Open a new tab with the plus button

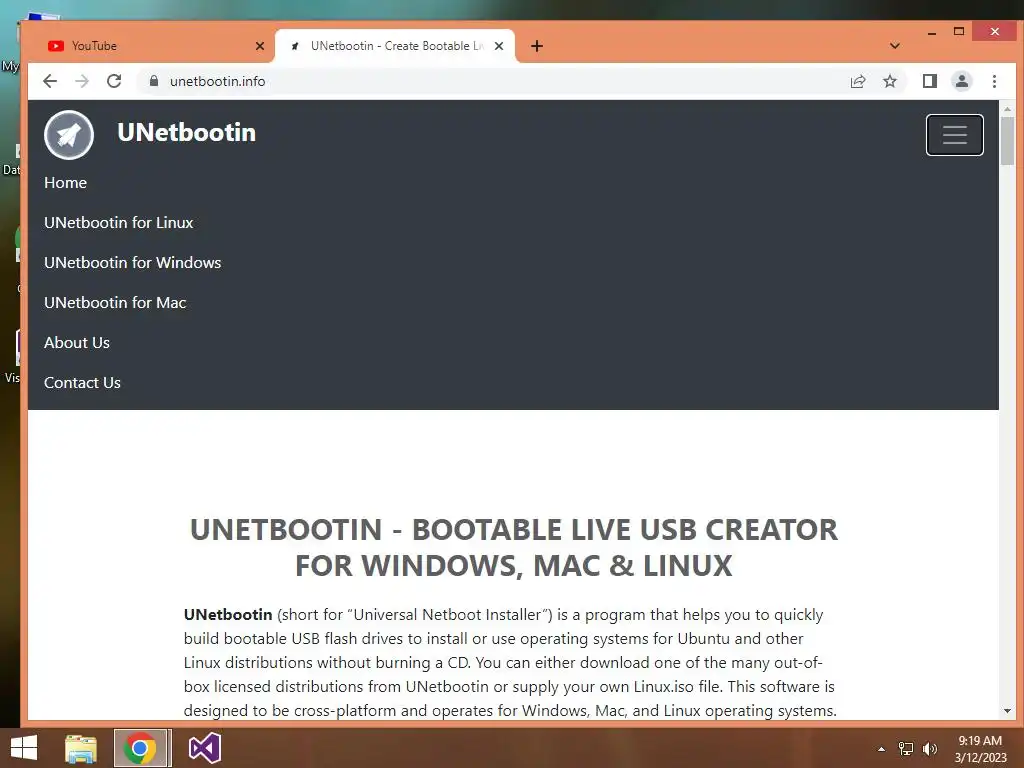[537, 46]
